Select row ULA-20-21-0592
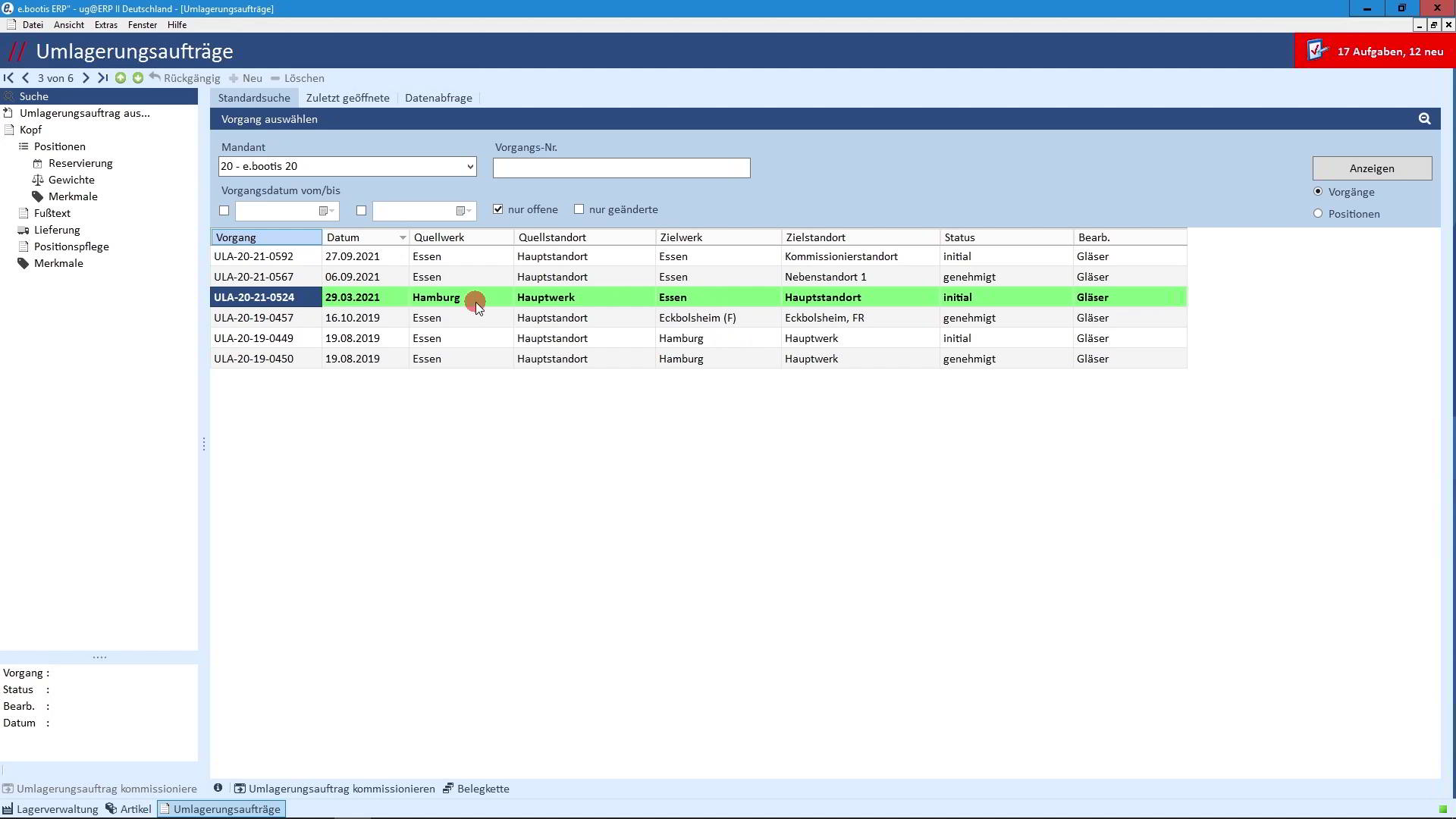 tap(698, 256)
